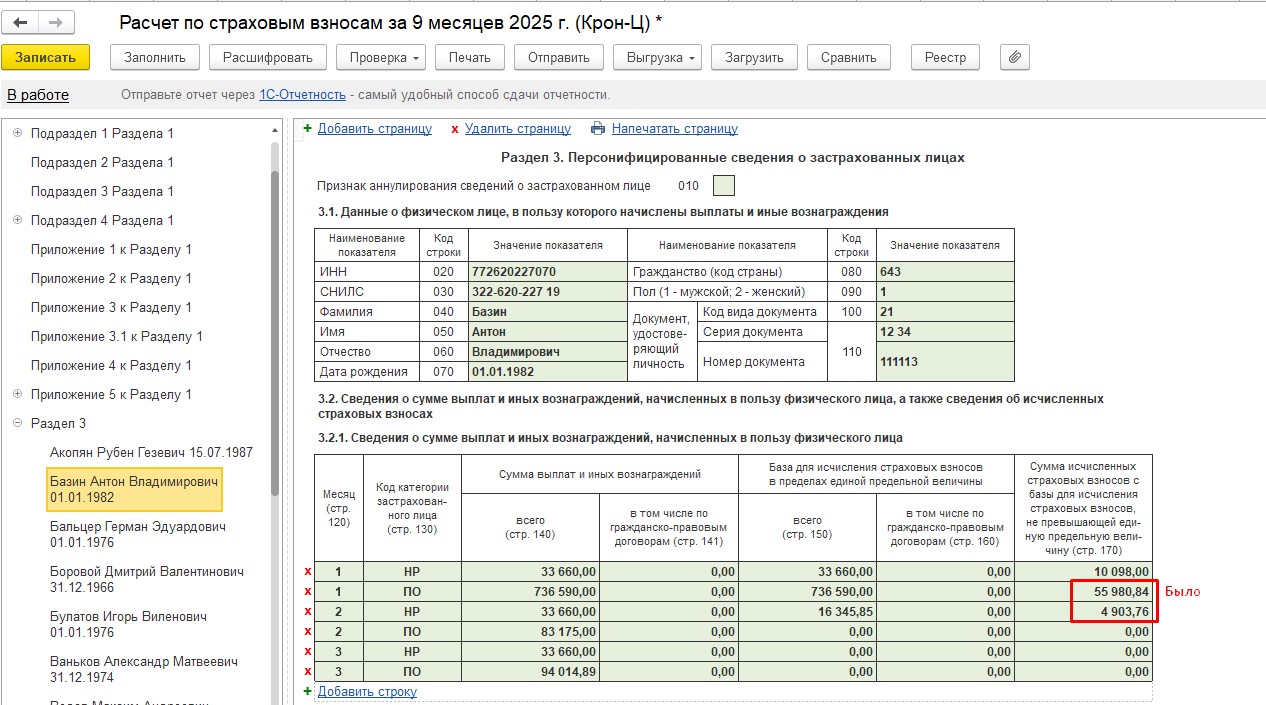Collapse the Раздел 3 tree node
1266x705 pixels.
17,423
